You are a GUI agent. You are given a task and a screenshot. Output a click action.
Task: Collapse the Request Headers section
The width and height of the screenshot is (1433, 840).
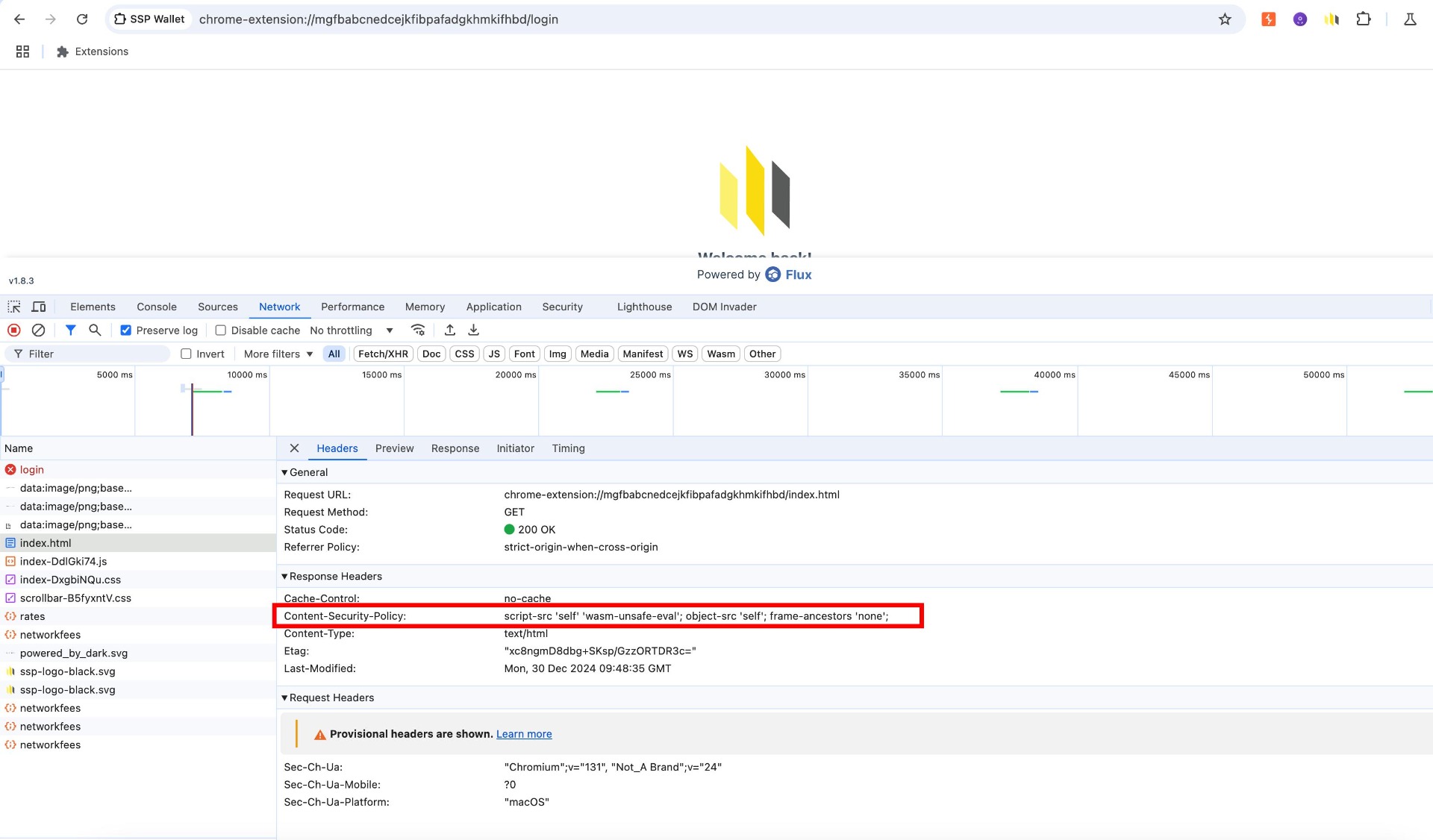click(x=328, y=698)
